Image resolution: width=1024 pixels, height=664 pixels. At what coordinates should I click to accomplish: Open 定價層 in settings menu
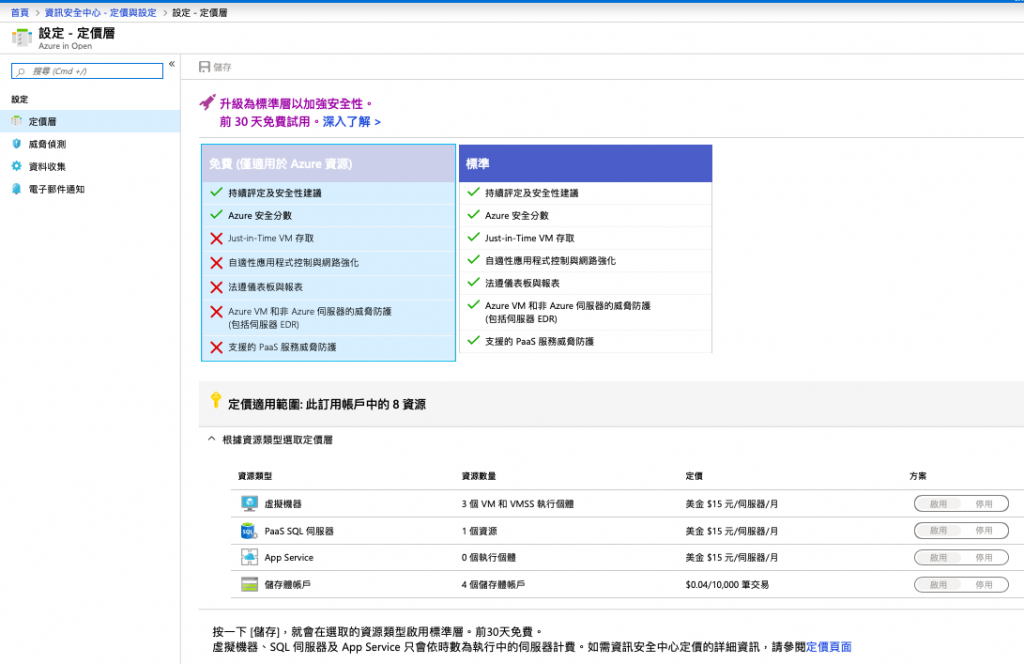point(90,121)
